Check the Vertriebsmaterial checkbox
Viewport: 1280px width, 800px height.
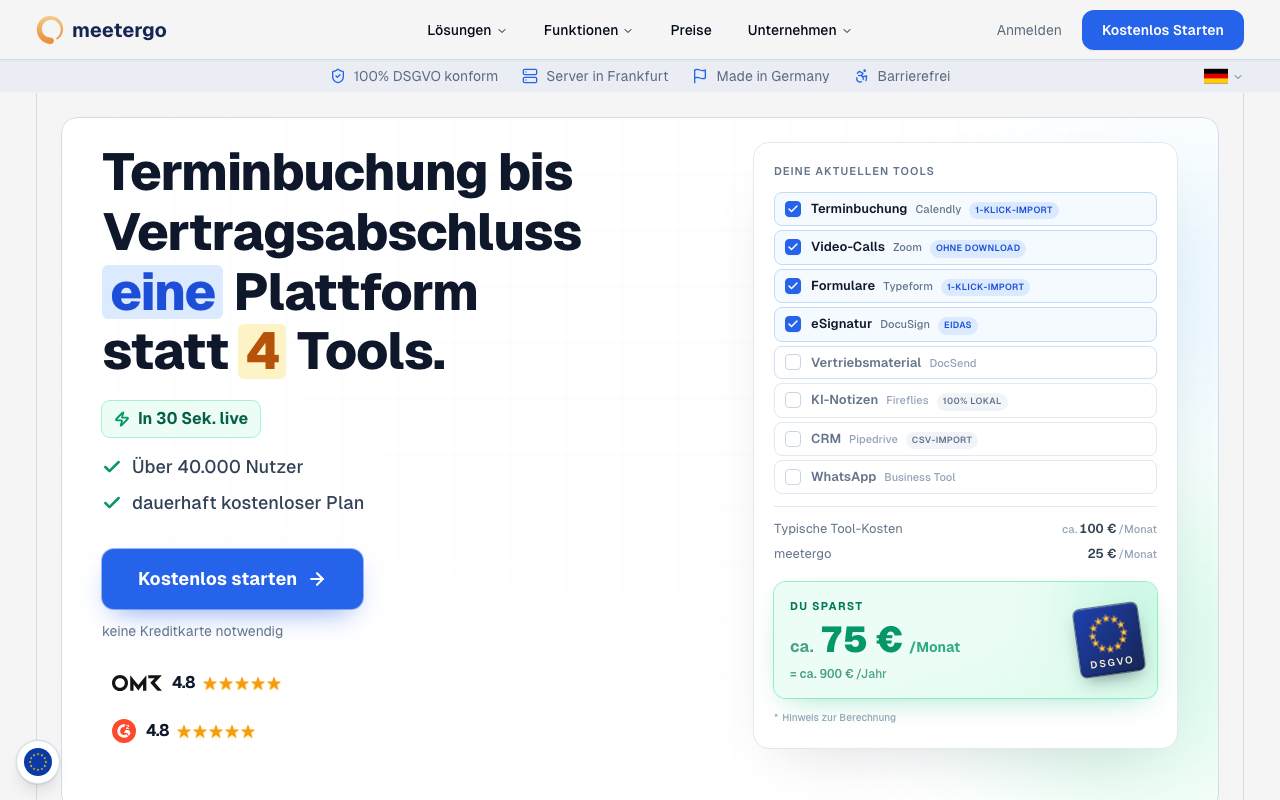click(793, 362)
